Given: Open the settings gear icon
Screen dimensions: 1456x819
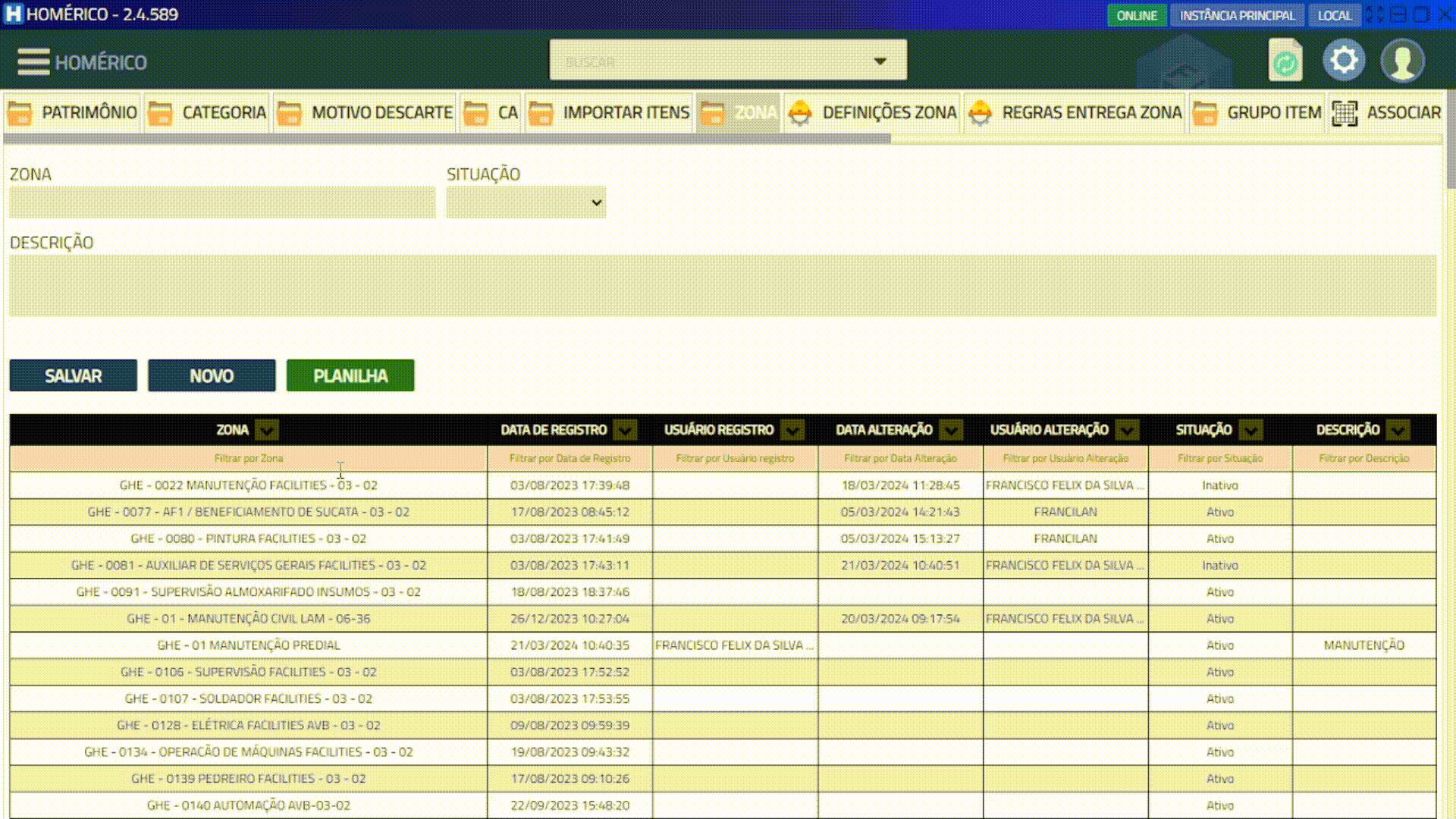Looking at the screenshot, I should tap(1344, 61).
